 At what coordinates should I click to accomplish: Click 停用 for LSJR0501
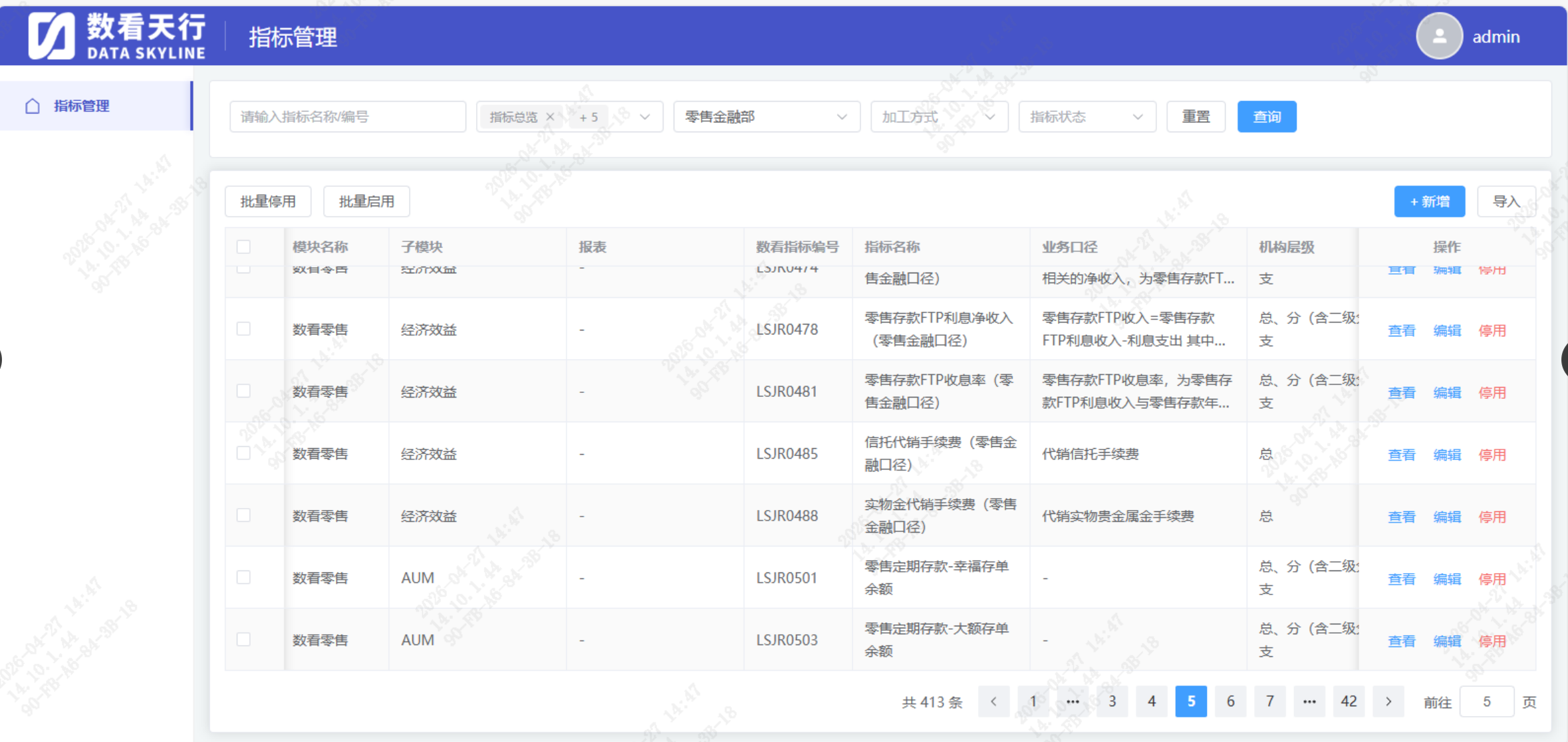point(1492,579)
